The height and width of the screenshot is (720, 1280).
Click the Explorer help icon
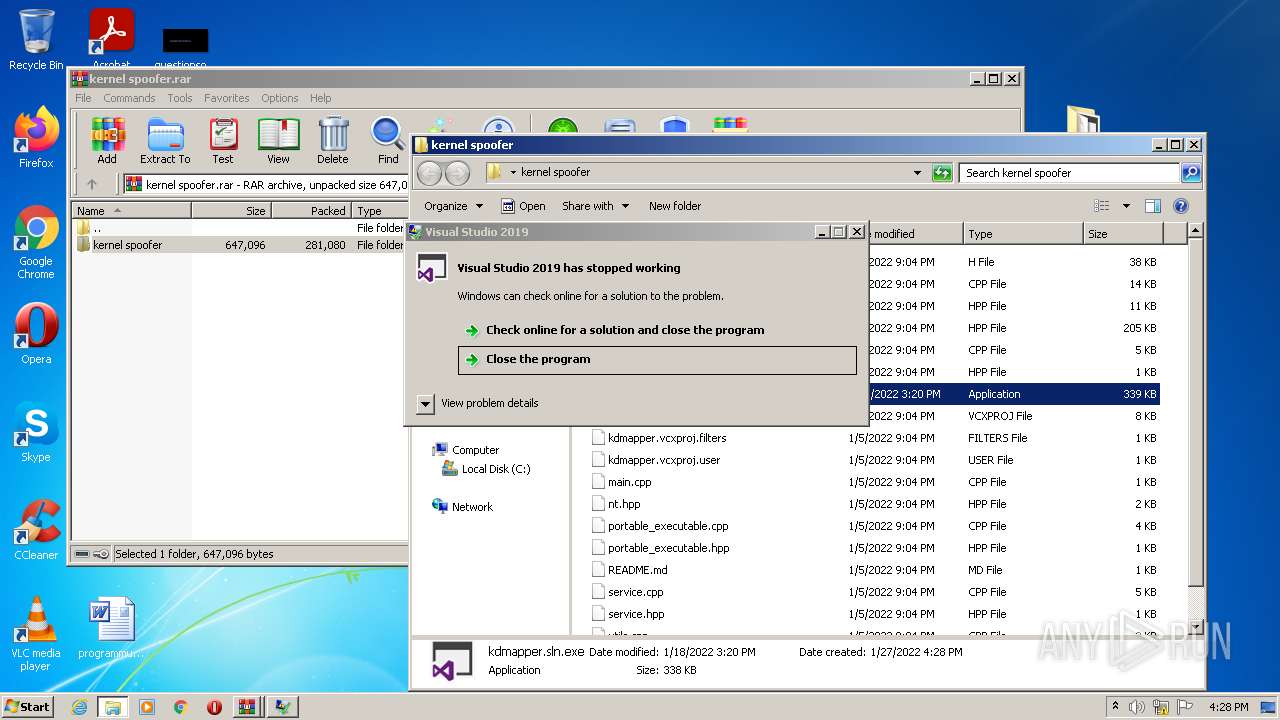(x=1180, y=206)
